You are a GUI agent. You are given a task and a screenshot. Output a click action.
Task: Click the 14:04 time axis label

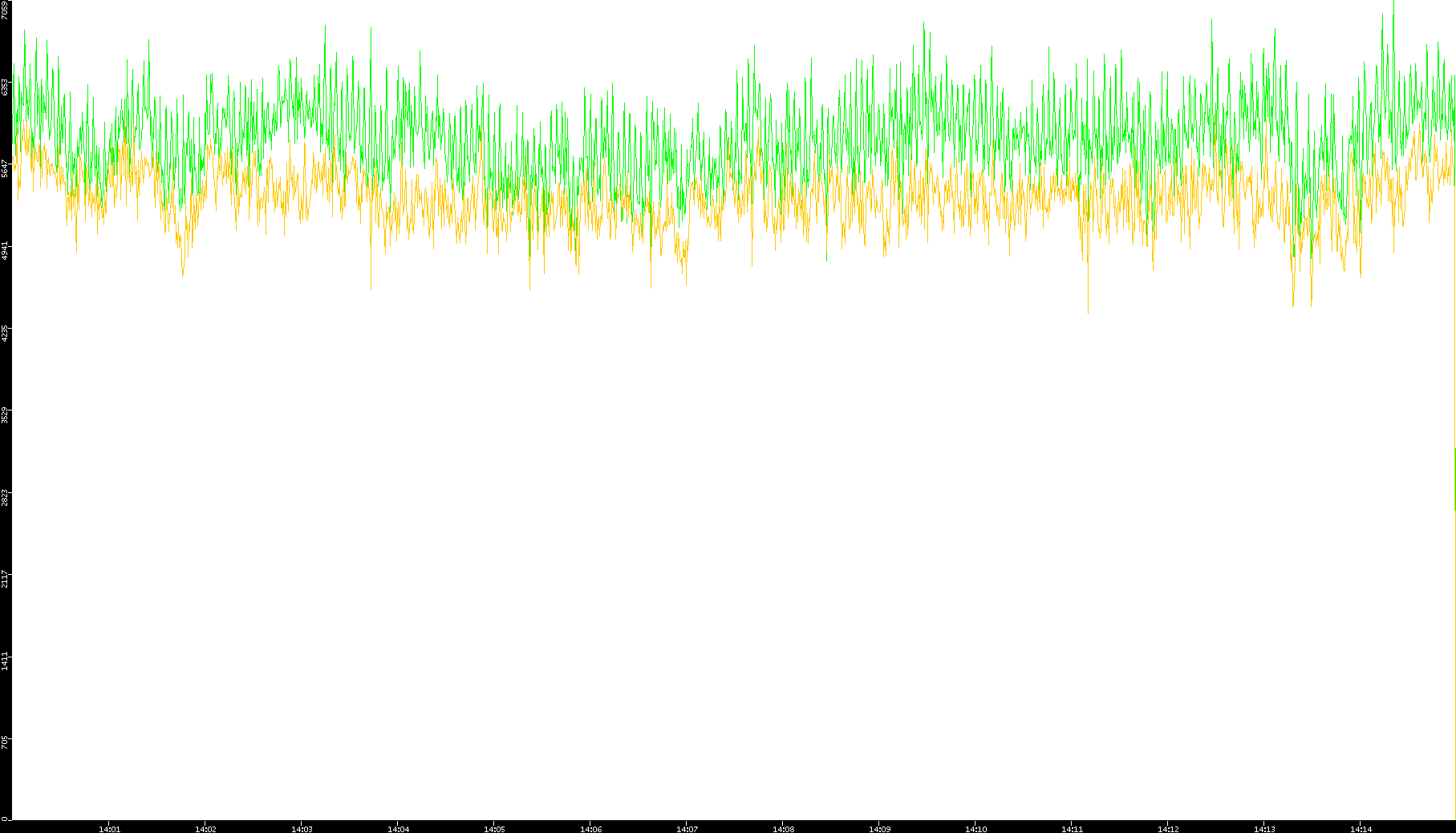398,829
